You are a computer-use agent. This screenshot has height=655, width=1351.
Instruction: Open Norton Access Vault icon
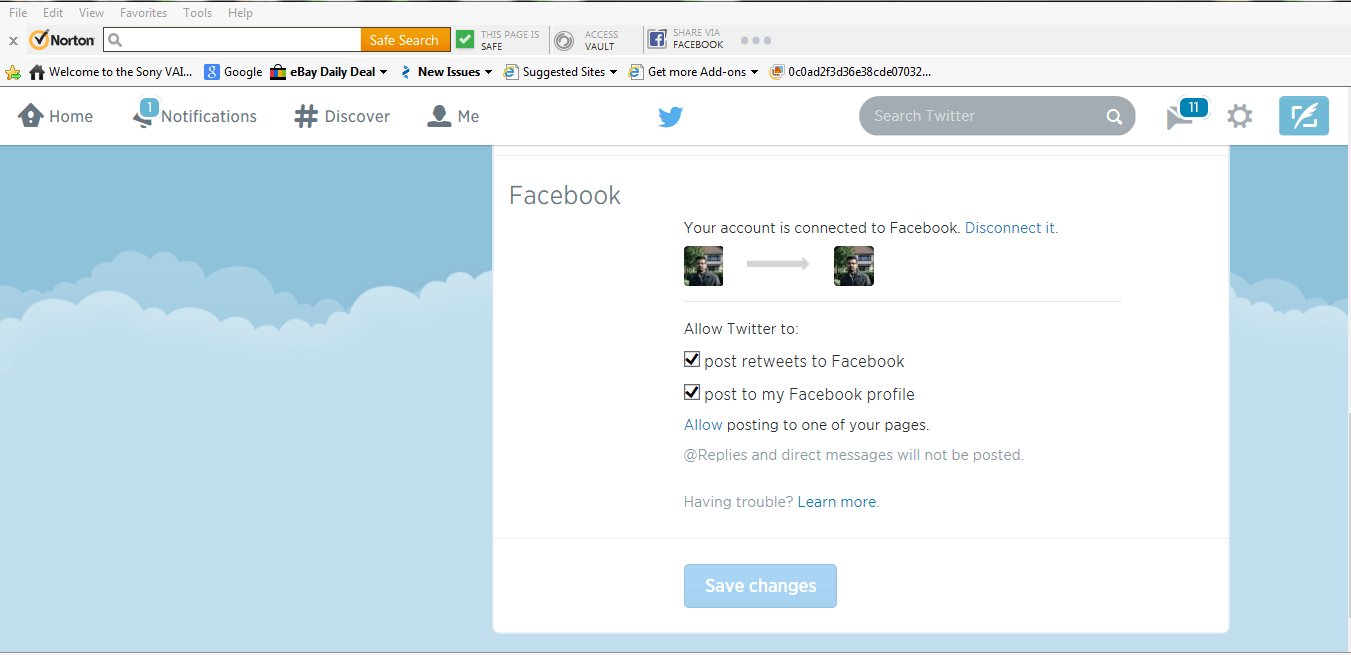pyautogui.click(x=564, y=40)
